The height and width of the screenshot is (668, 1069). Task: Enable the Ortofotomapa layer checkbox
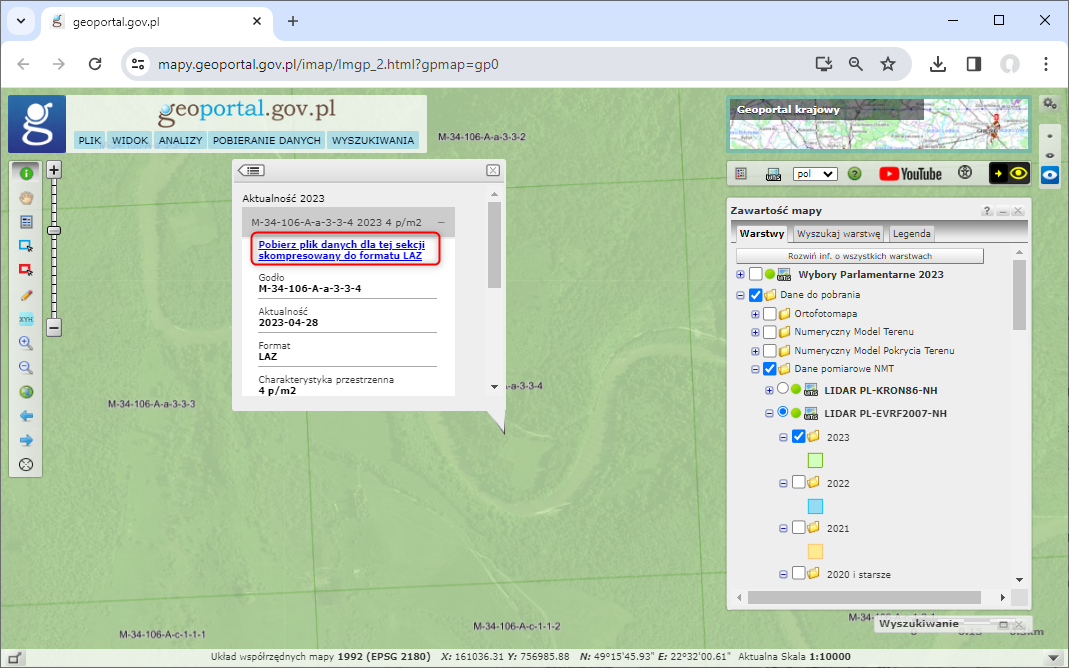pyautogui.click(x=769, y=314)
